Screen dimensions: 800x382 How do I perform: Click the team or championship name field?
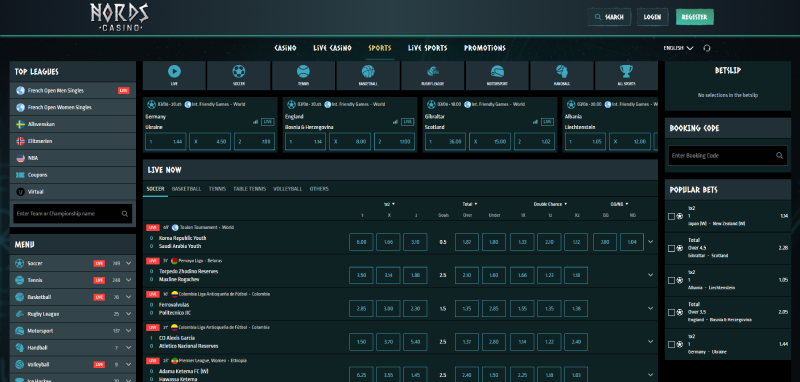click(73, 214)
